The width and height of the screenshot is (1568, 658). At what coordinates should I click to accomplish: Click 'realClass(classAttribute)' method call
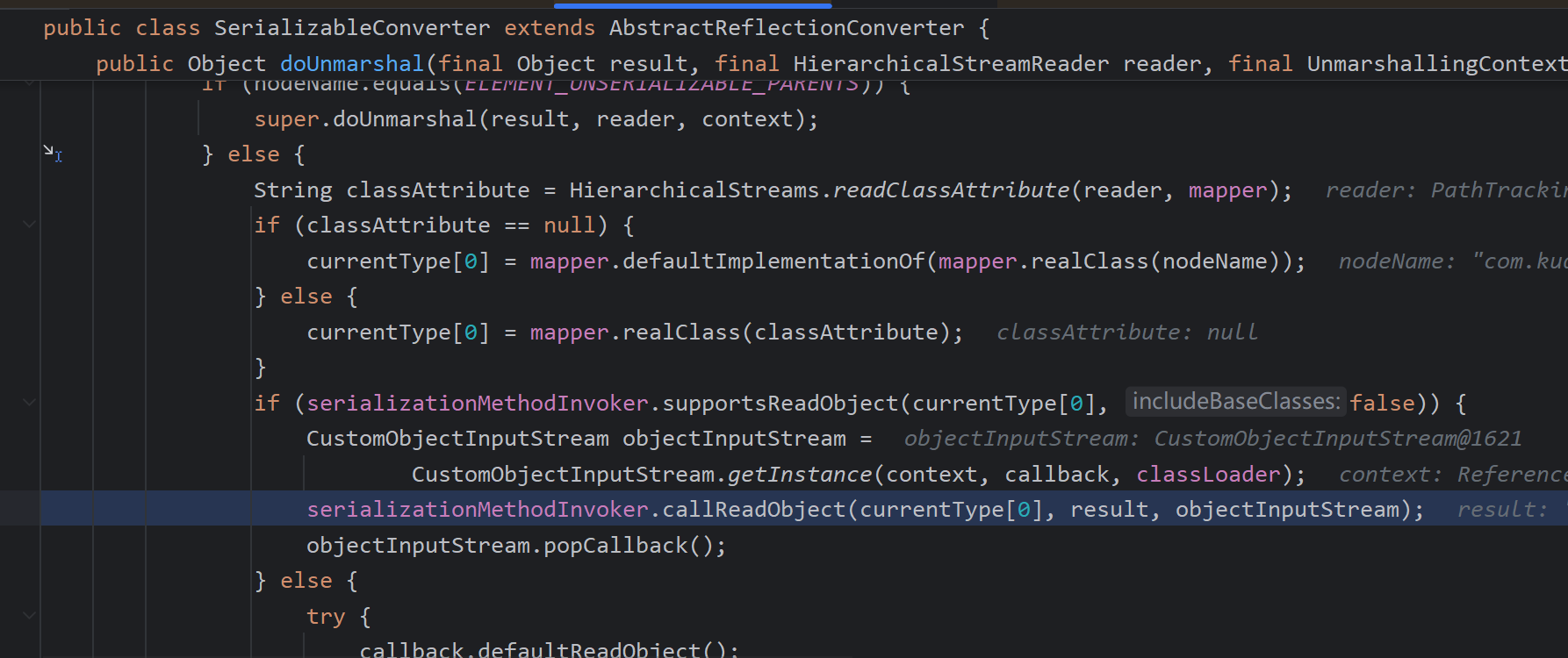[x=786, y=333]
